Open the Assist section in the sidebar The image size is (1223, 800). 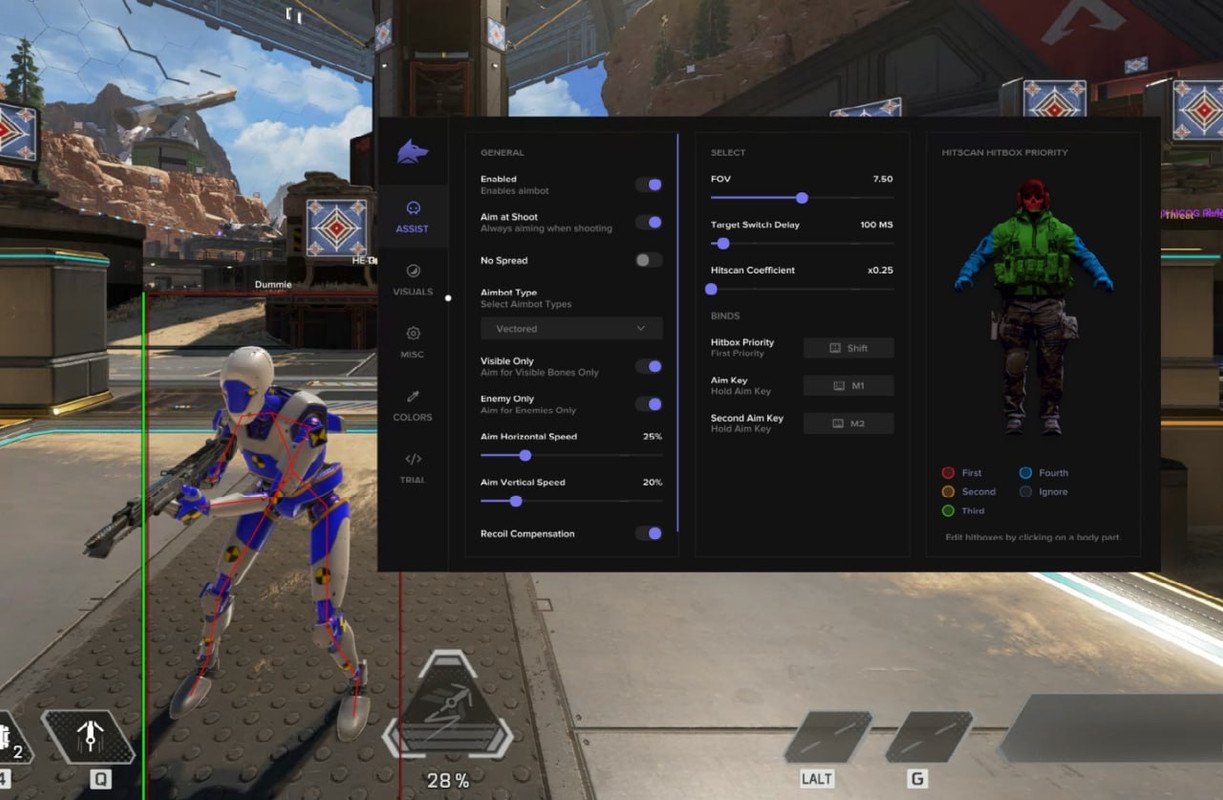pos(412,217)
